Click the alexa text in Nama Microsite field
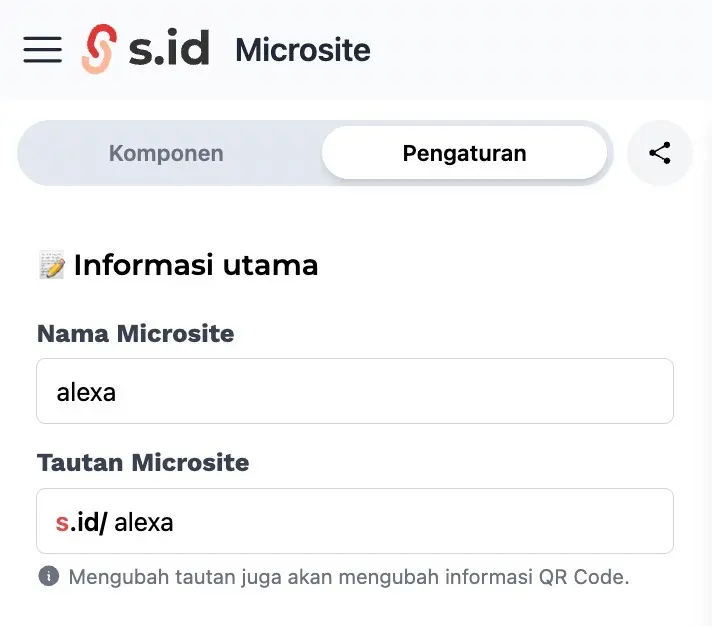Screen dimensions: 712x626 (86, 391)
